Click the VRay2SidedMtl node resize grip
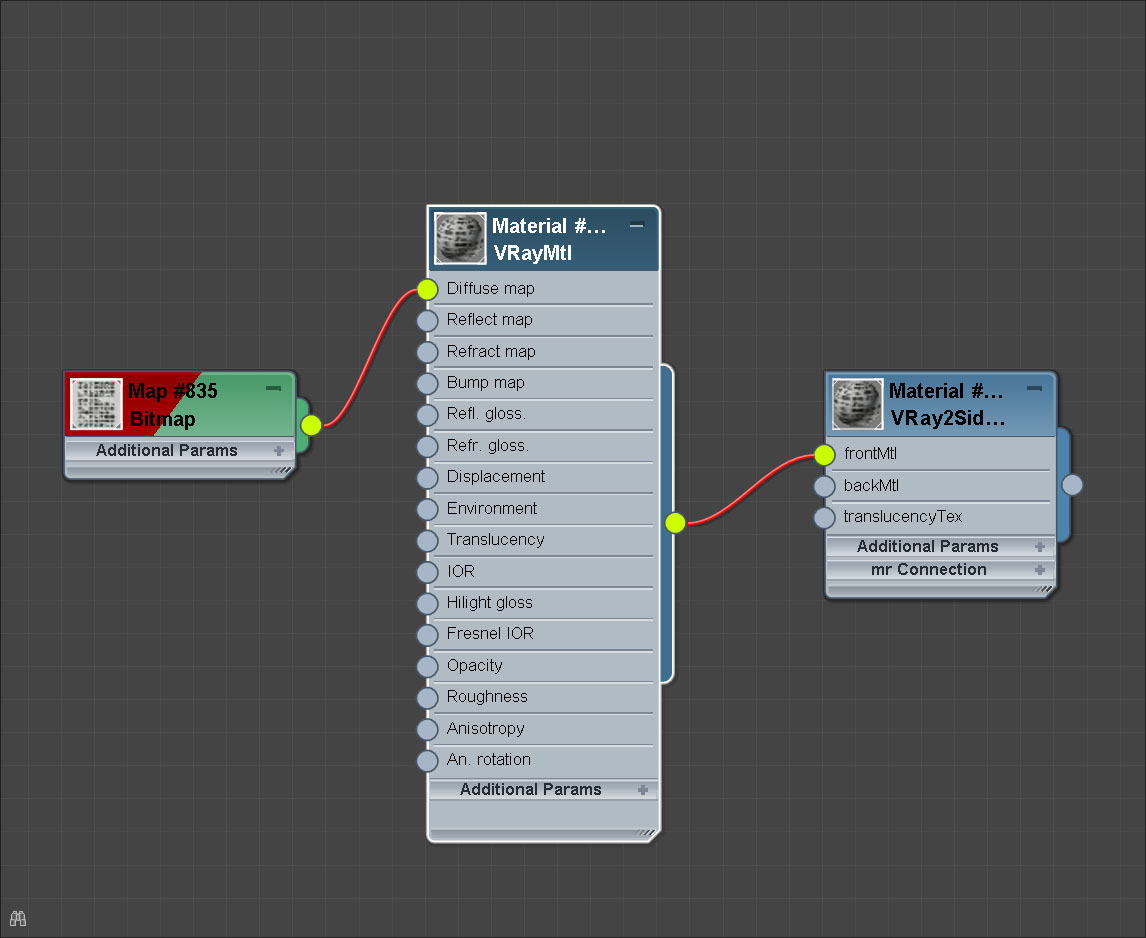1146x938 pixels. [1043, 589]
